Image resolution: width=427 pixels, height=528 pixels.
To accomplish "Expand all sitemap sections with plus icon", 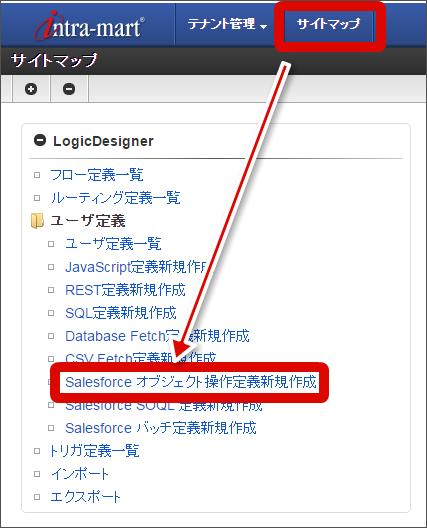I will tap(31, 89).
